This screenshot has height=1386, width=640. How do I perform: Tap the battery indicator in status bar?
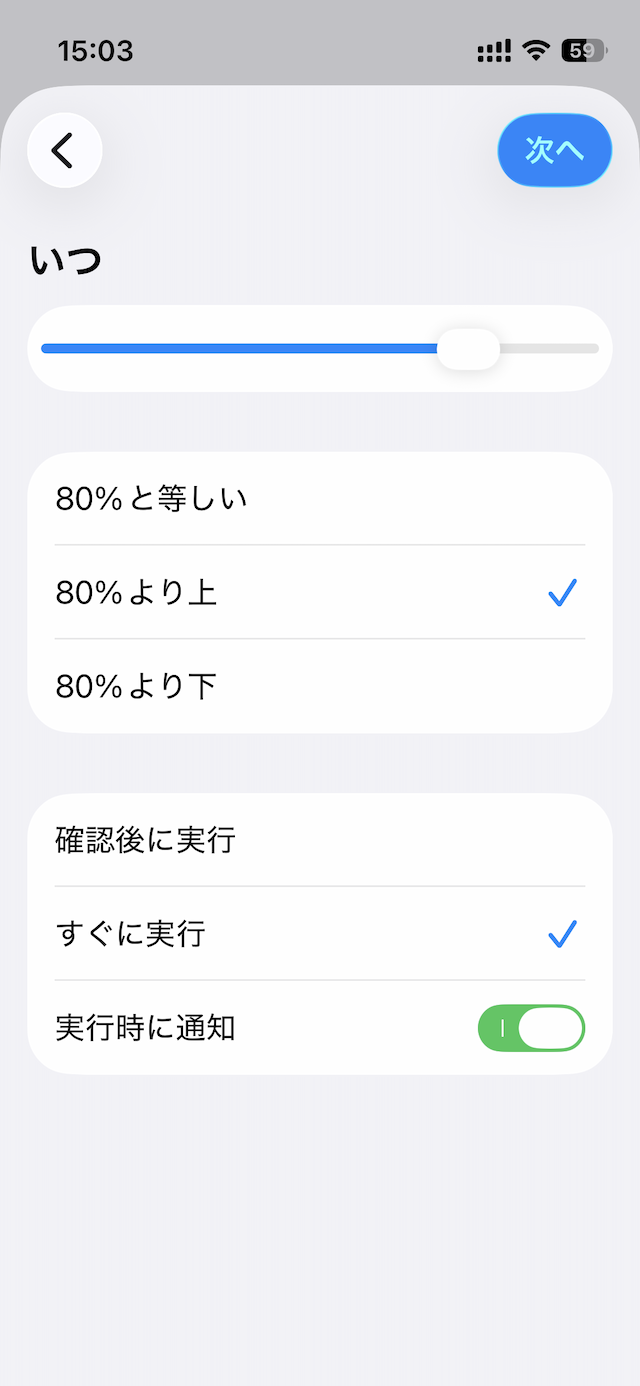point(583,51)
